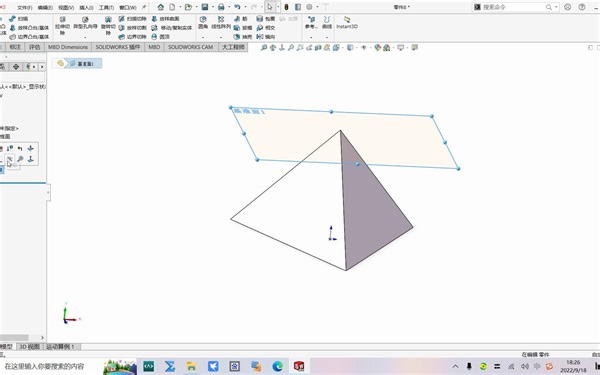Open the 文件(F) menu

[x=24, y=7]
